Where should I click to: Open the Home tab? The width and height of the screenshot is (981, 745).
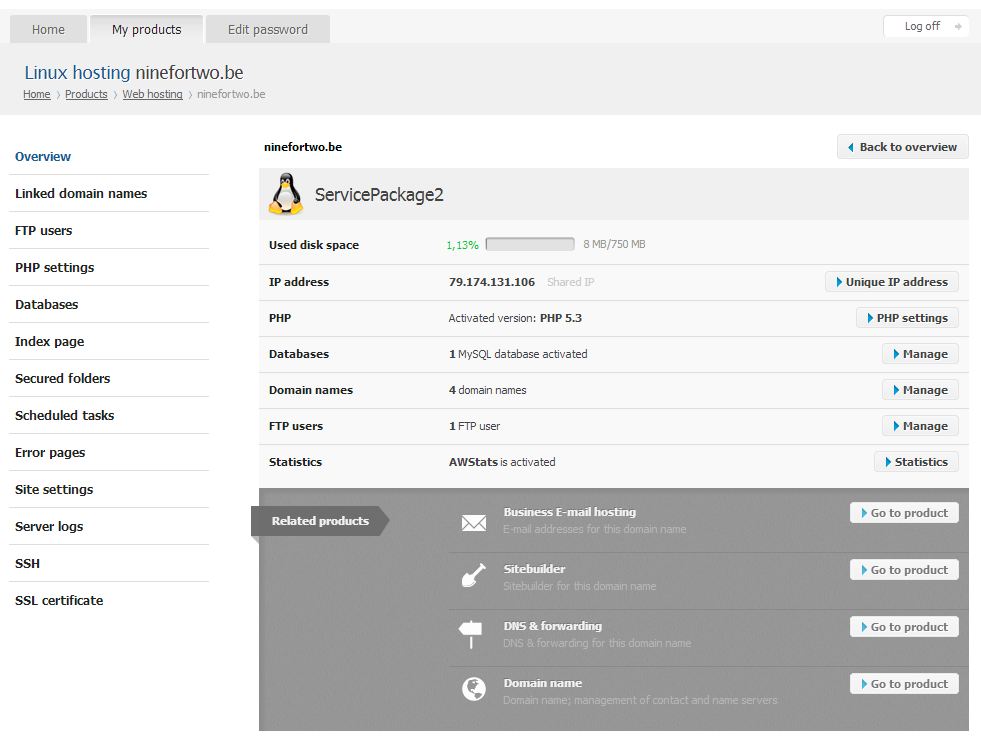tap(48, 29)
